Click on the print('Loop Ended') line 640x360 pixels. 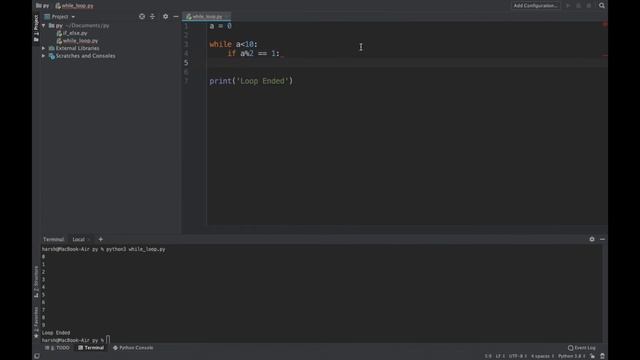[251, 81]
